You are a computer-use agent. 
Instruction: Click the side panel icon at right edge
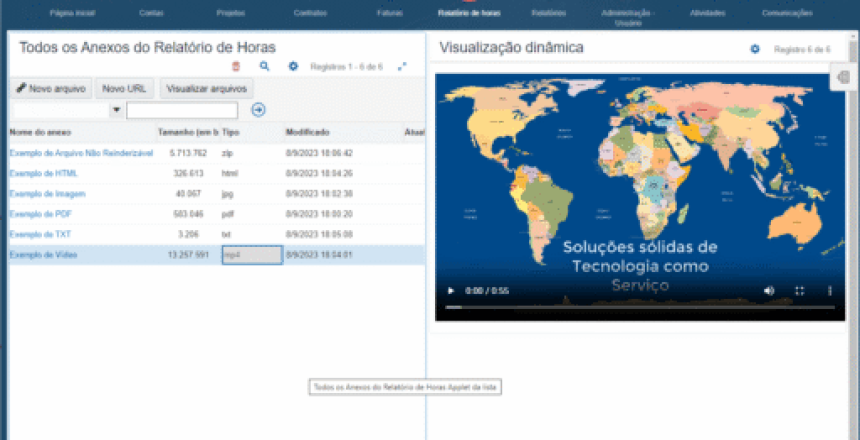coord(844,78)
